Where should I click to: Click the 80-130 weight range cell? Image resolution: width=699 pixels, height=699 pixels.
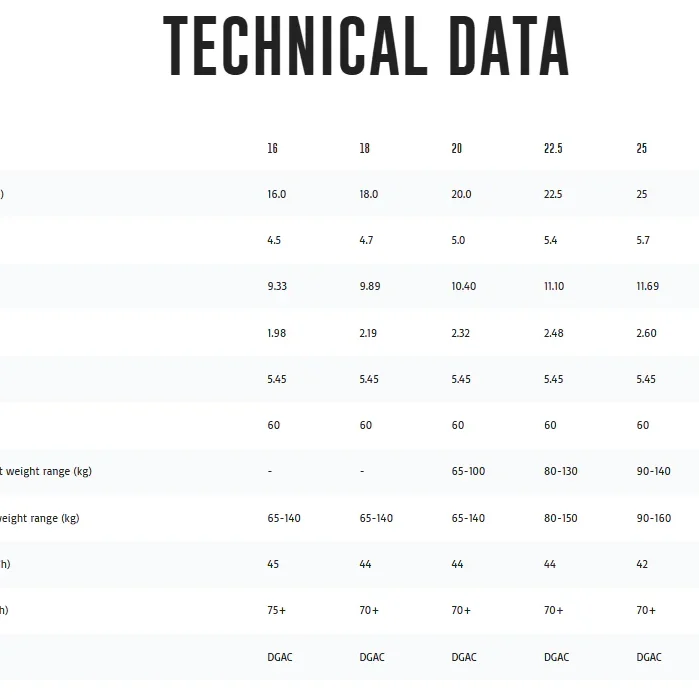[x=561, y=471]
